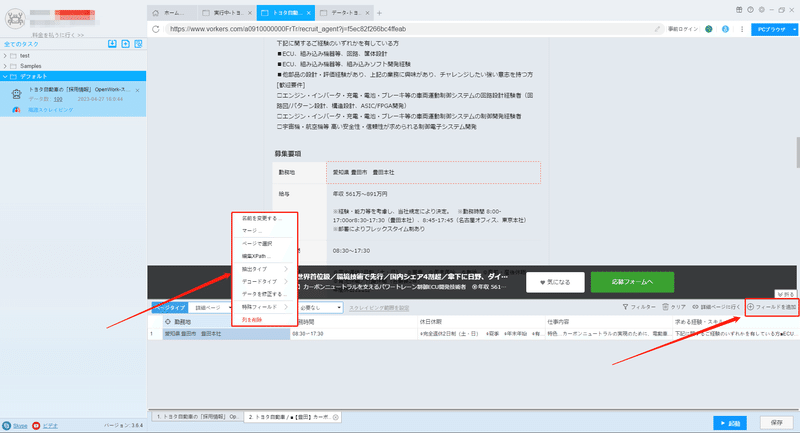Expand the 抽出タイプ submenu

tap(286, 269)
